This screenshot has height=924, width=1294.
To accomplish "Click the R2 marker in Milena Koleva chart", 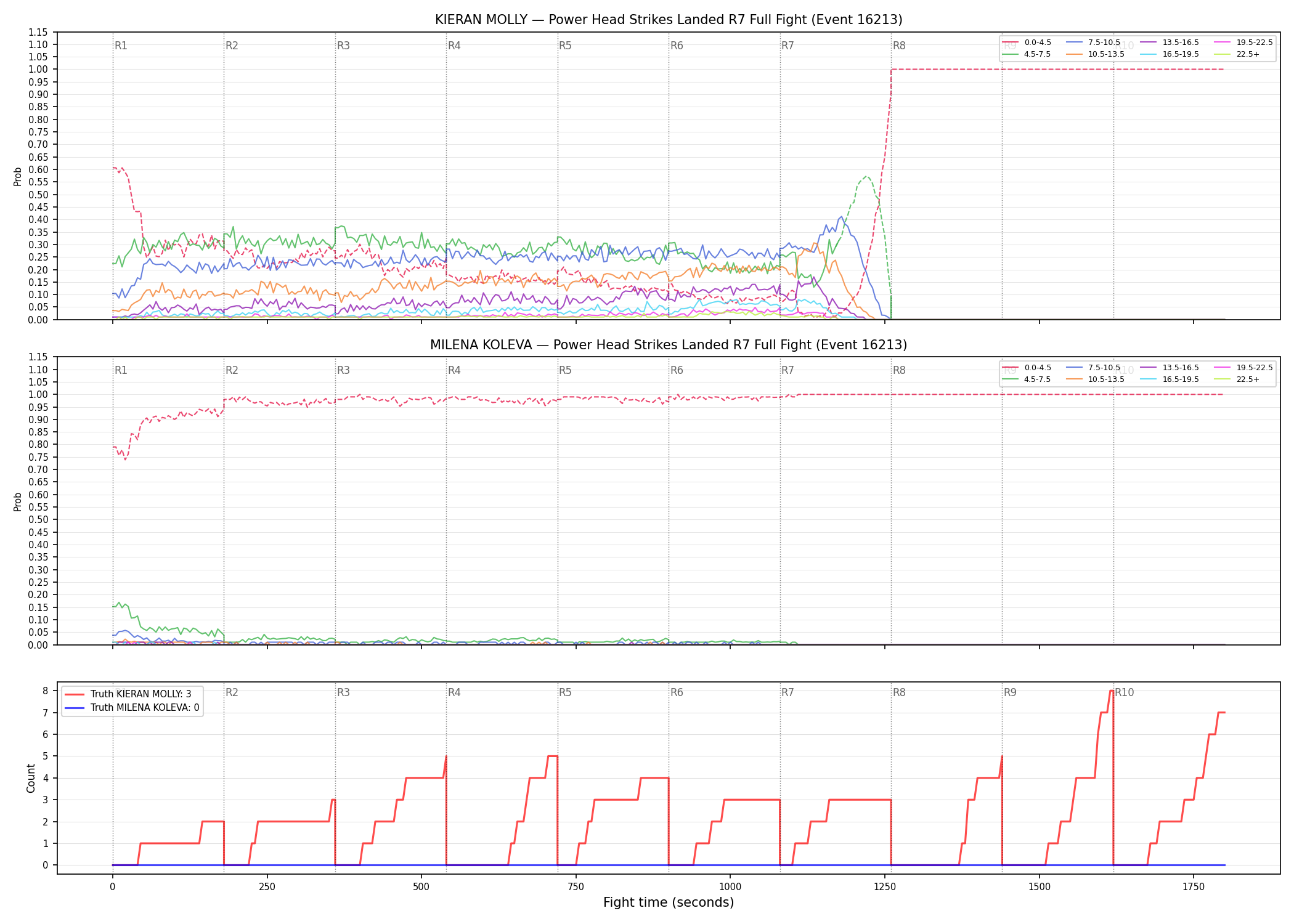I will pos(232,370).
